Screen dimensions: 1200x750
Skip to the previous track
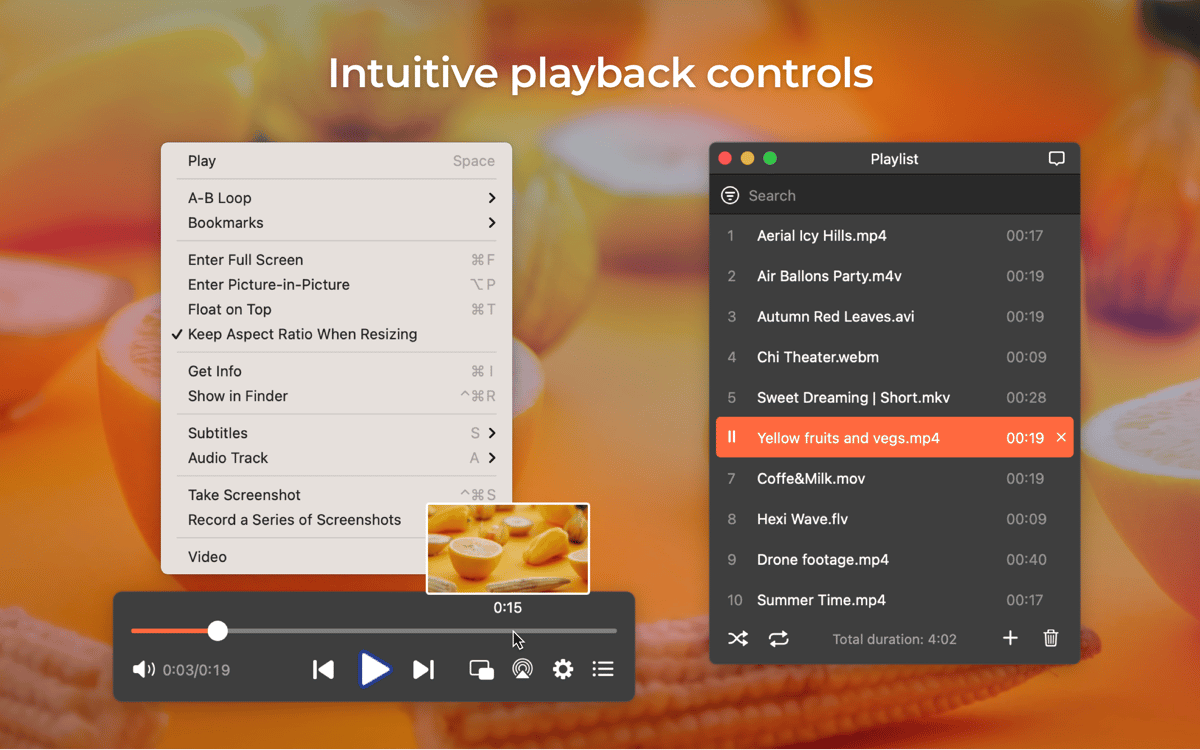pyautogui.click(x=323, y=669)
